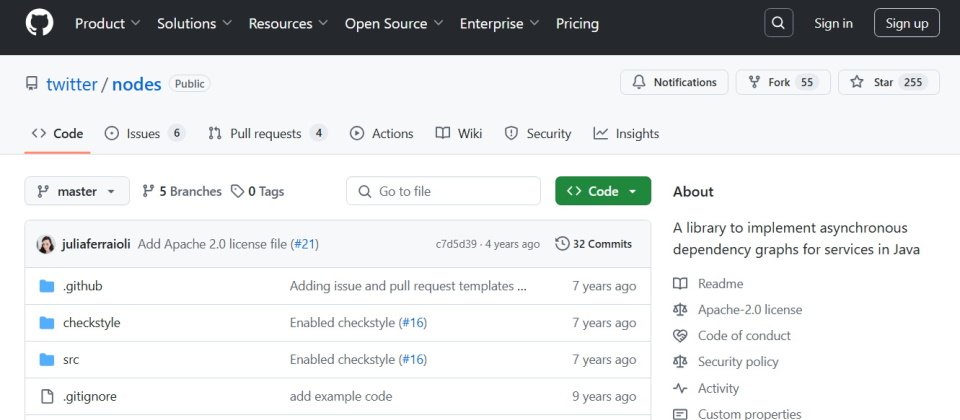Click the src folder icon
960x420 pixels.
[47, 359]
